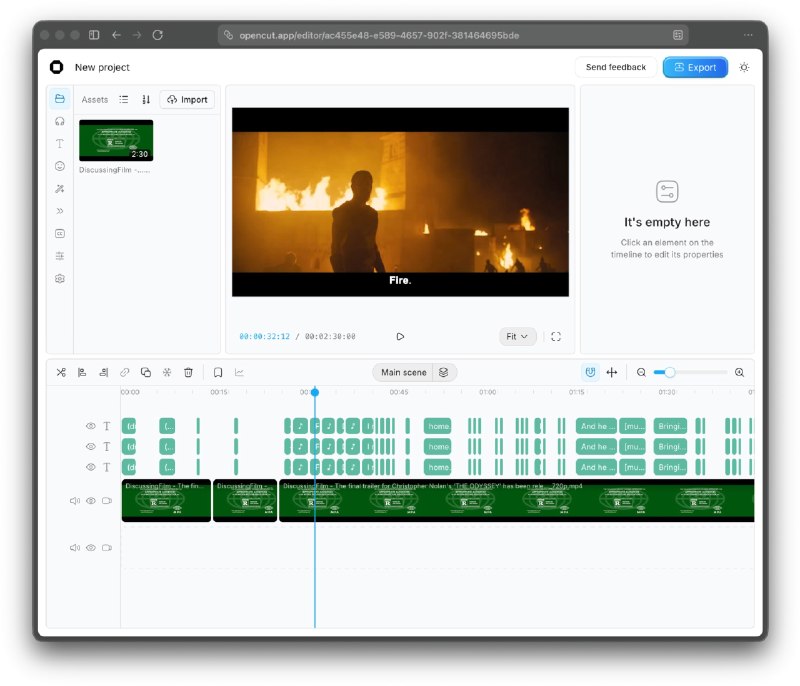800x686 pixels.
Task: Open the Adjustments sliders tab
Action: click(x=60, y=256)
